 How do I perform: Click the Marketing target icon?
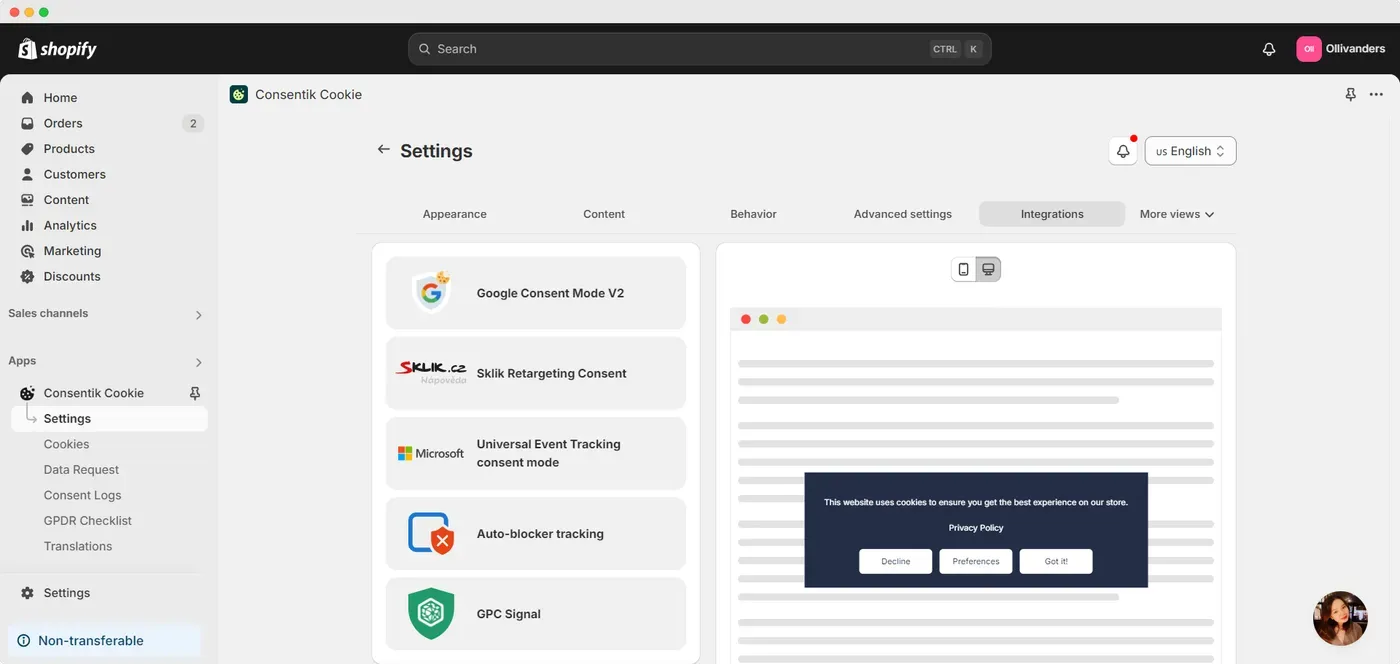coord(28,251)
